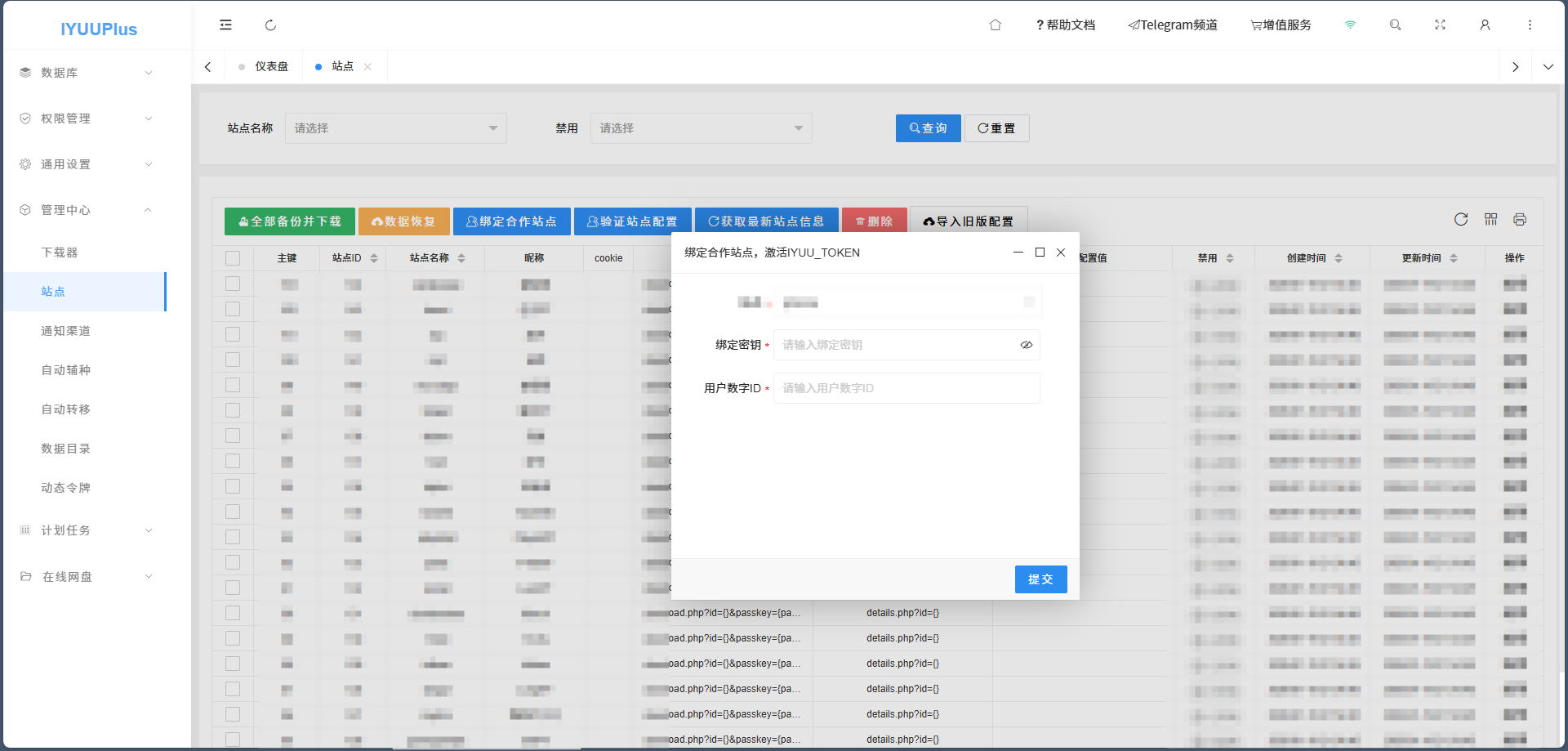Open 自动辅种 in the sidebar
This screenshot has height=751, width=1568.
[66, 370]
